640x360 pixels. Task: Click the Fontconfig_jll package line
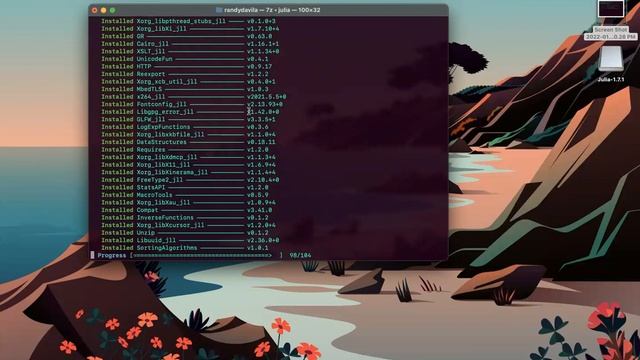point(192,104)
